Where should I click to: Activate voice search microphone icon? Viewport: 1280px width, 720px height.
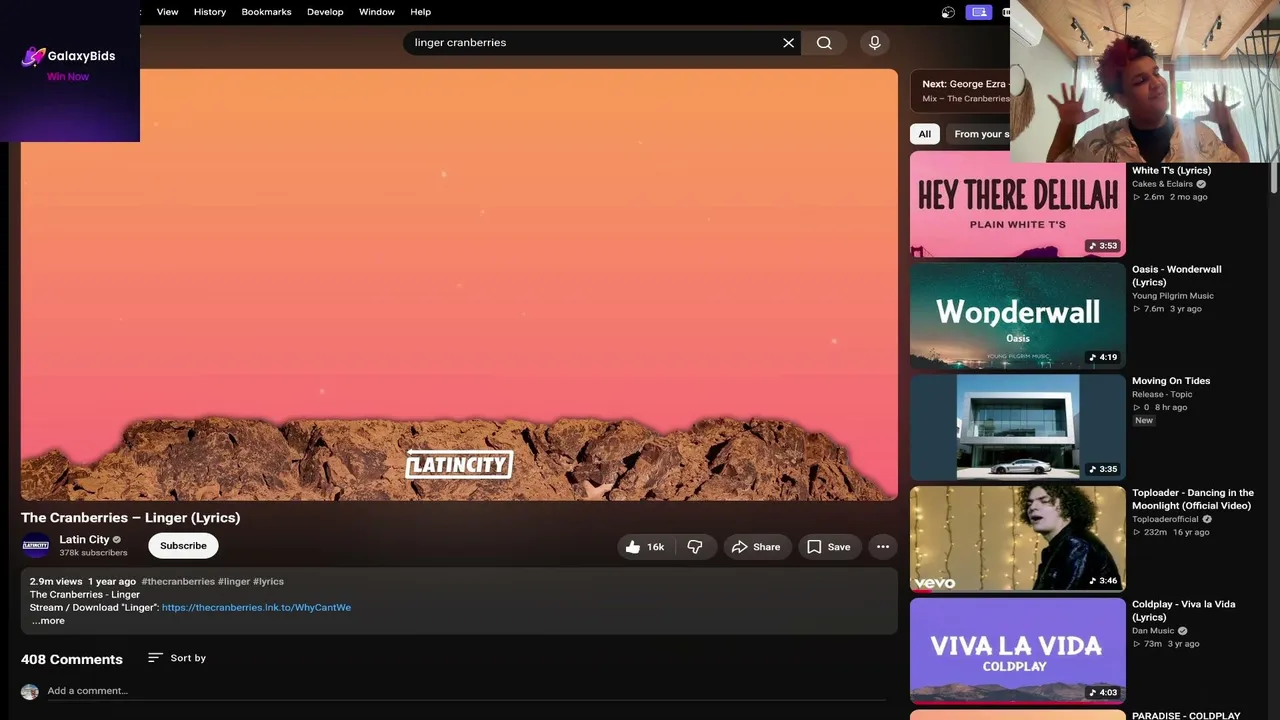875,43
